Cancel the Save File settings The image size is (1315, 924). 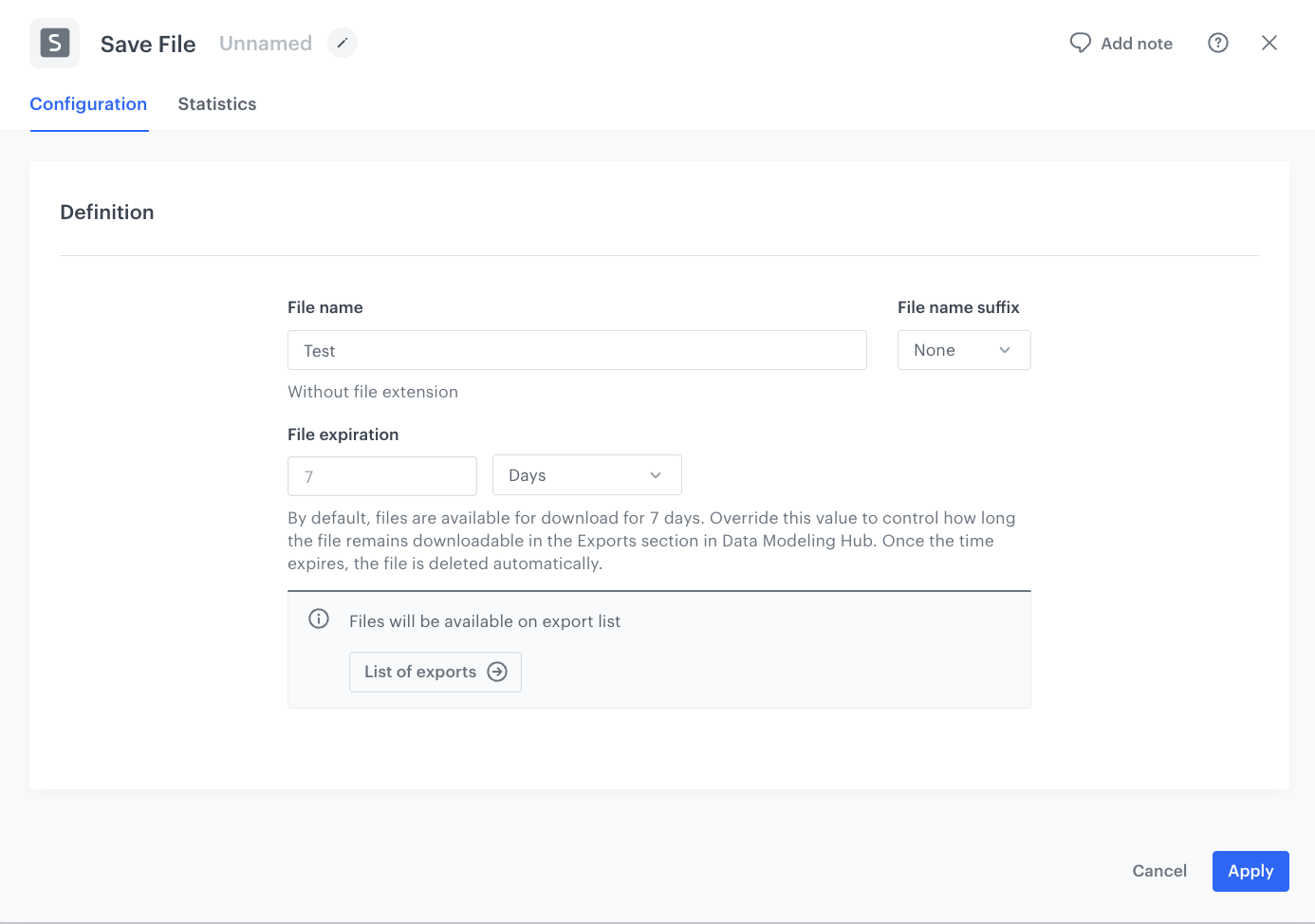click(x=1159, y=871)
